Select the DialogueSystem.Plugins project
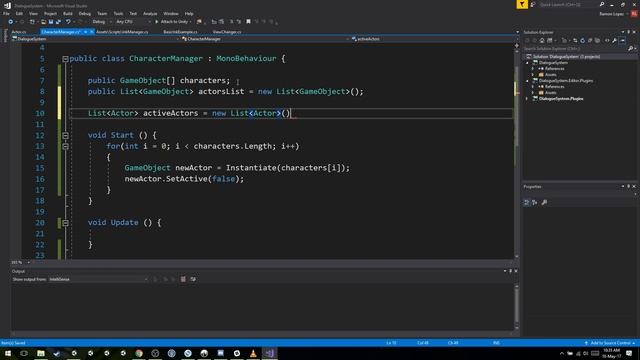 click(x=561, y=99)
